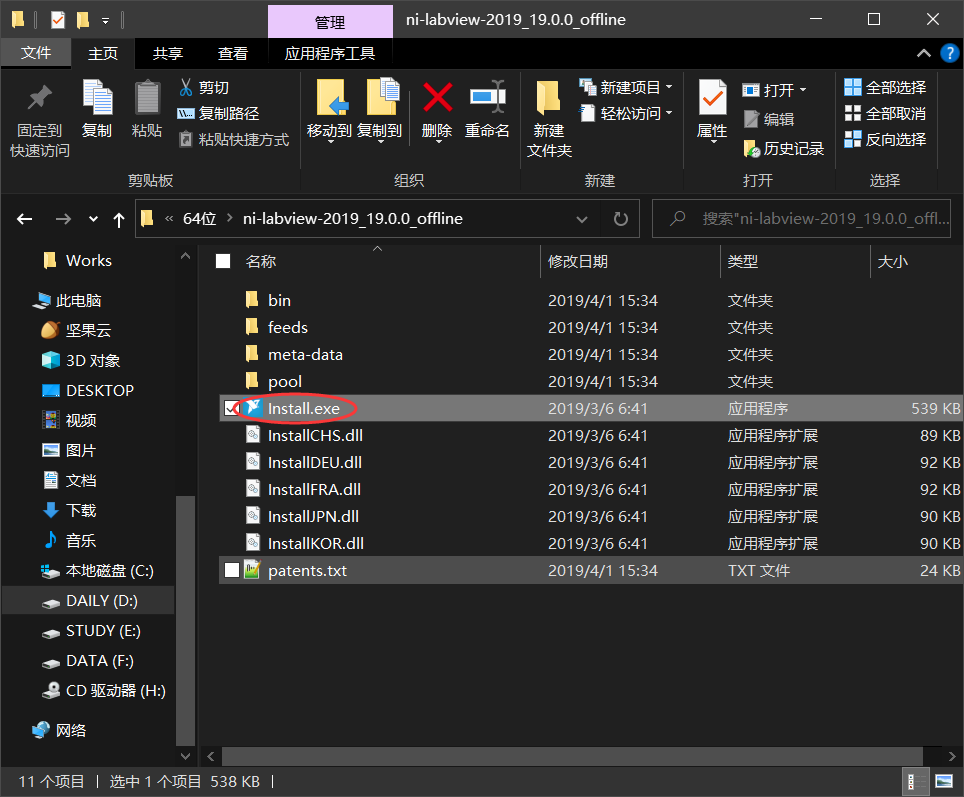Click the New folder icon

pos(548,97)
